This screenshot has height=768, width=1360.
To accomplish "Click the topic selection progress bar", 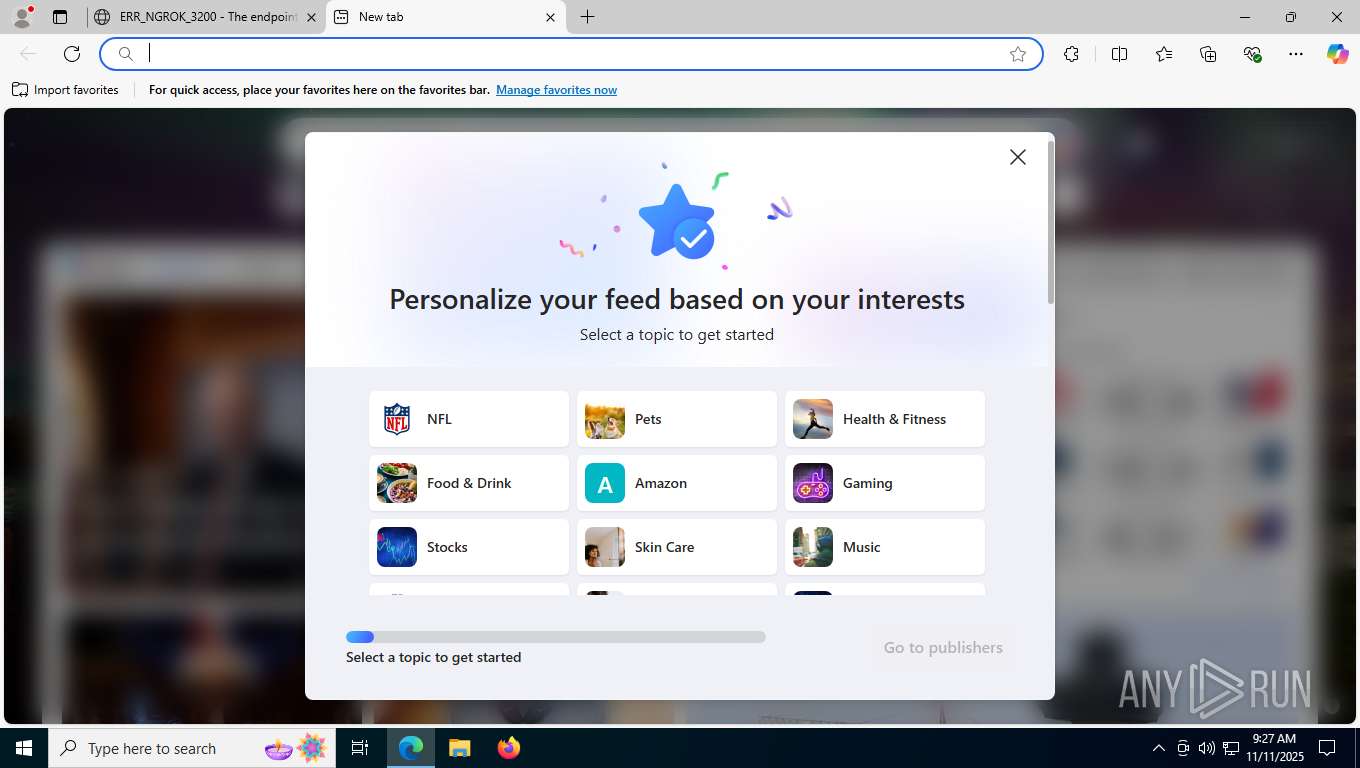I will tap(556, 637).
